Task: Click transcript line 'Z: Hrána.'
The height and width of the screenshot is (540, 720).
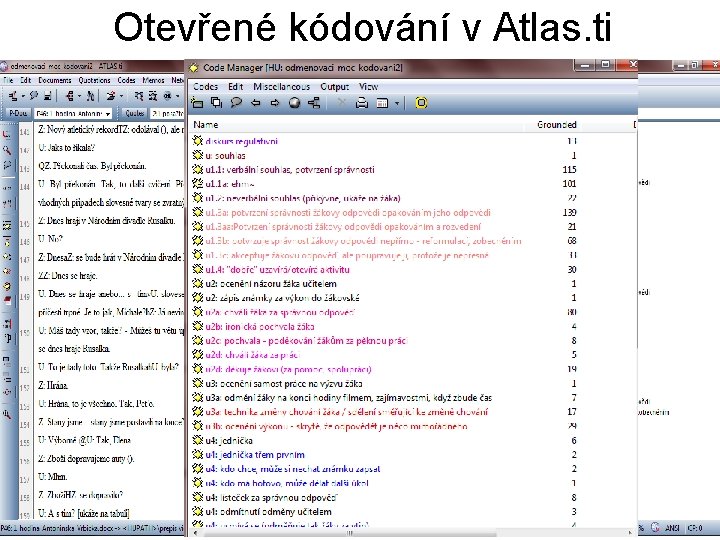Action: (x=53, y=386)
